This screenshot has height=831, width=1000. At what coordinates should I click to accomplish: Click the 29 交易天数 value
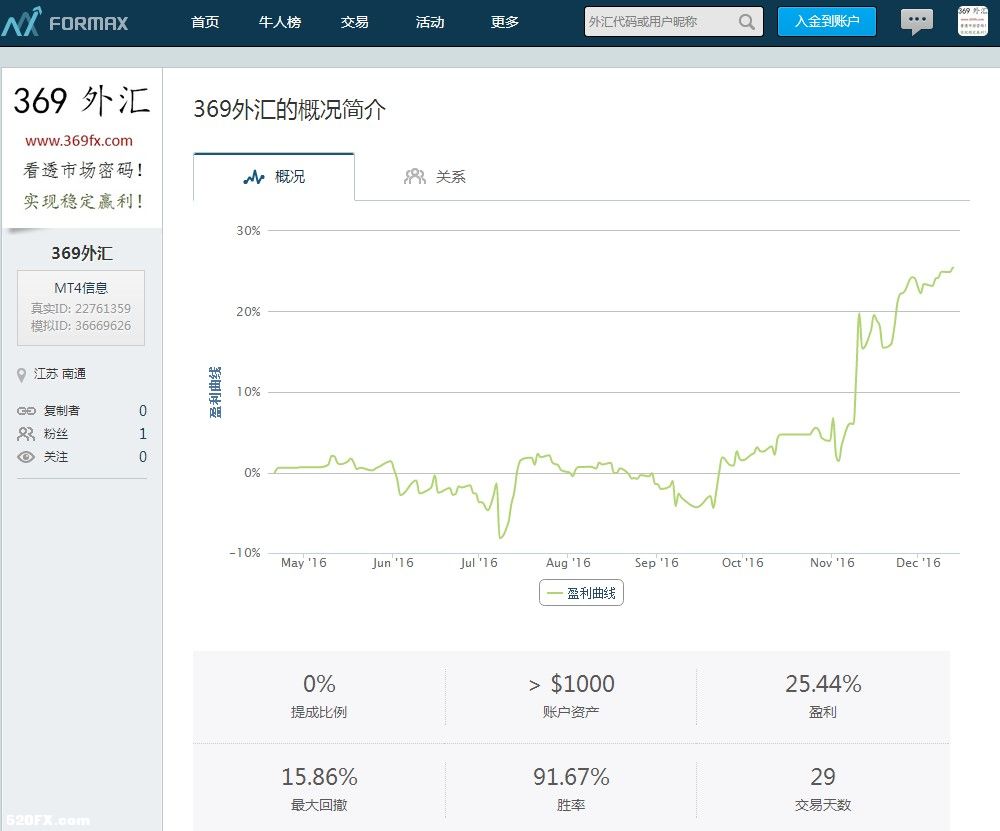click(x=823, y=777)
